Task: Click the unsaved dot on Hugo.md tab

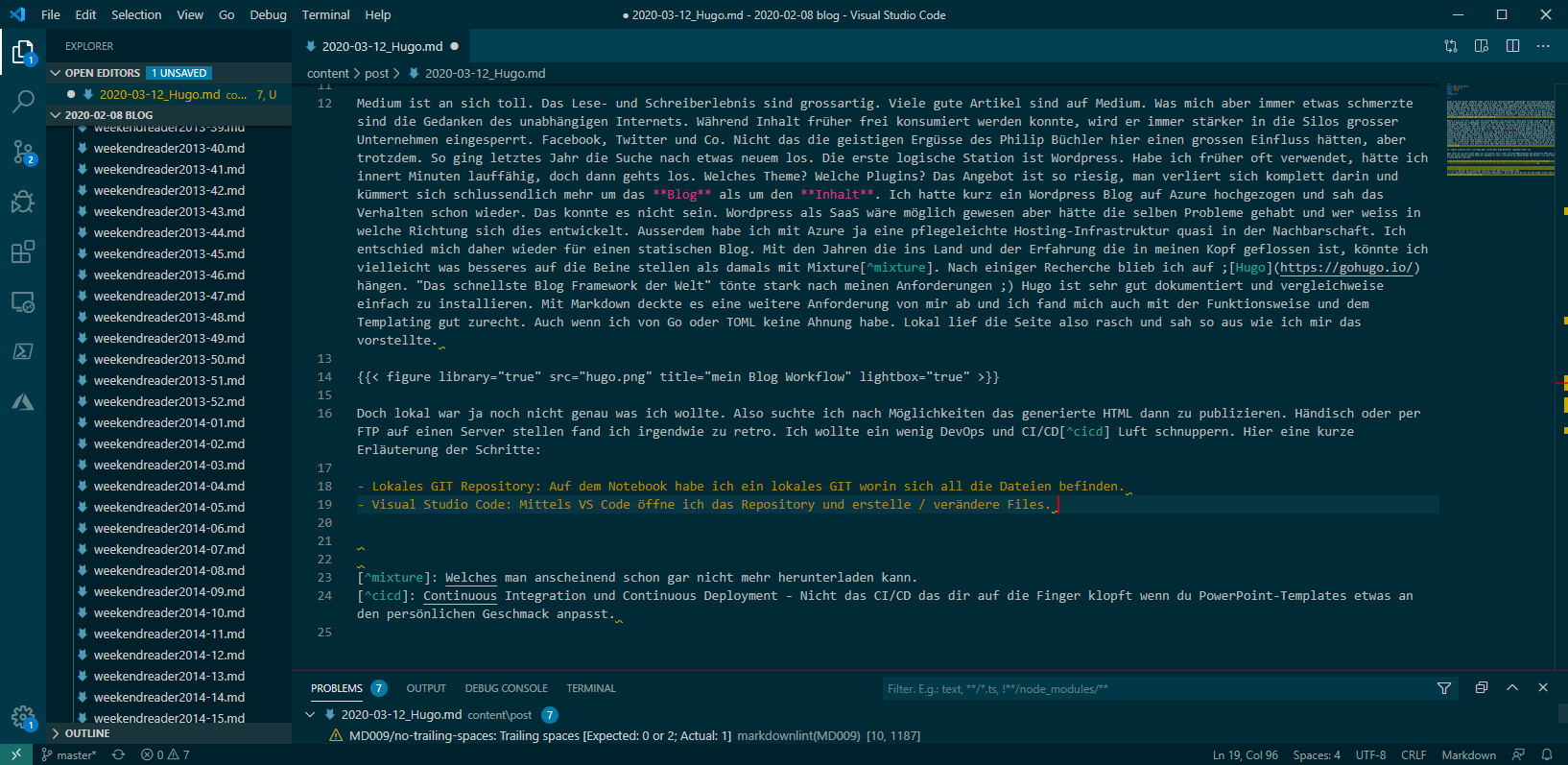Action: (455, 46)
